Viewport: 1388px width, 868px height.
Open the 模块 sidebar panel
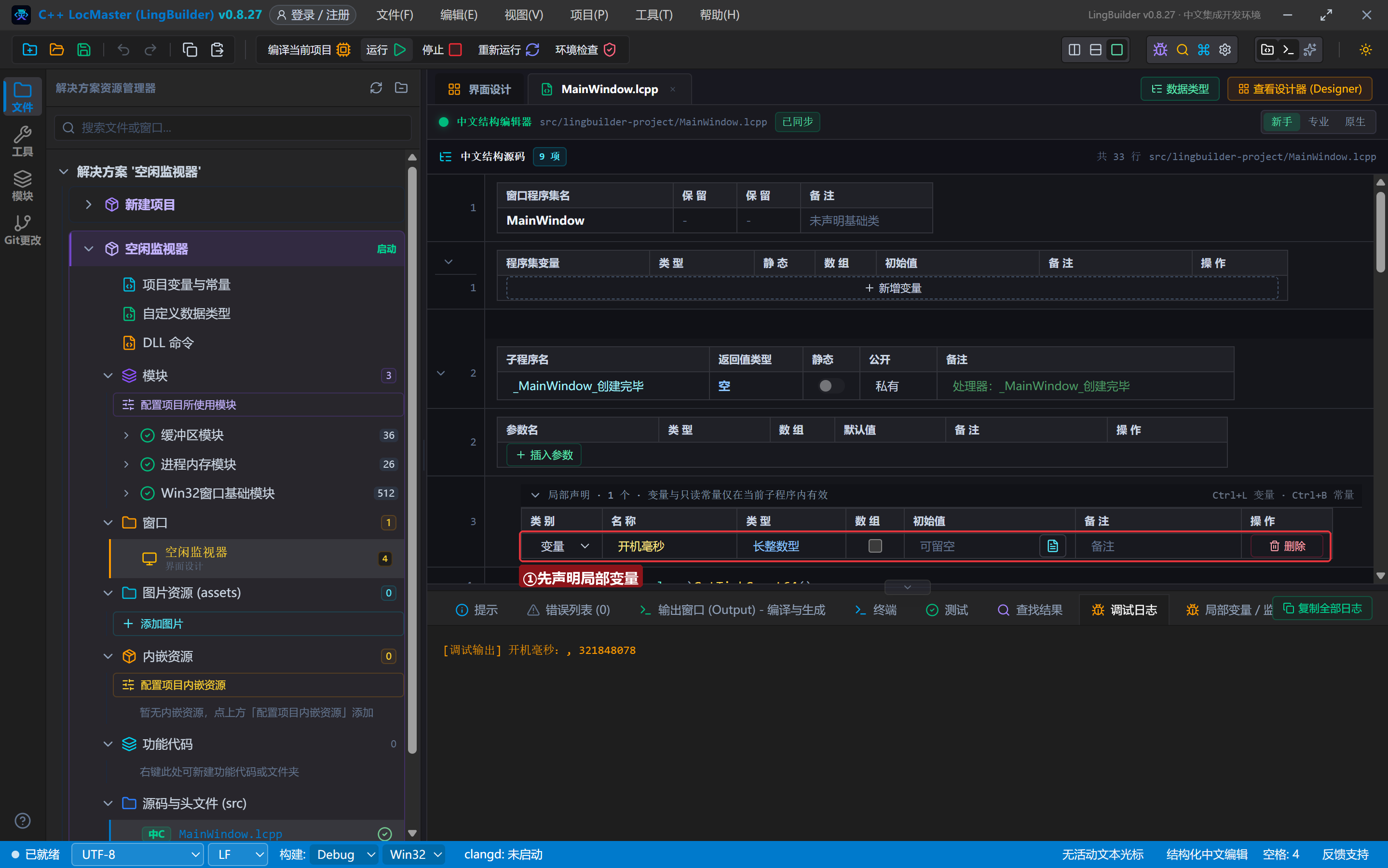tap(22, 186)
